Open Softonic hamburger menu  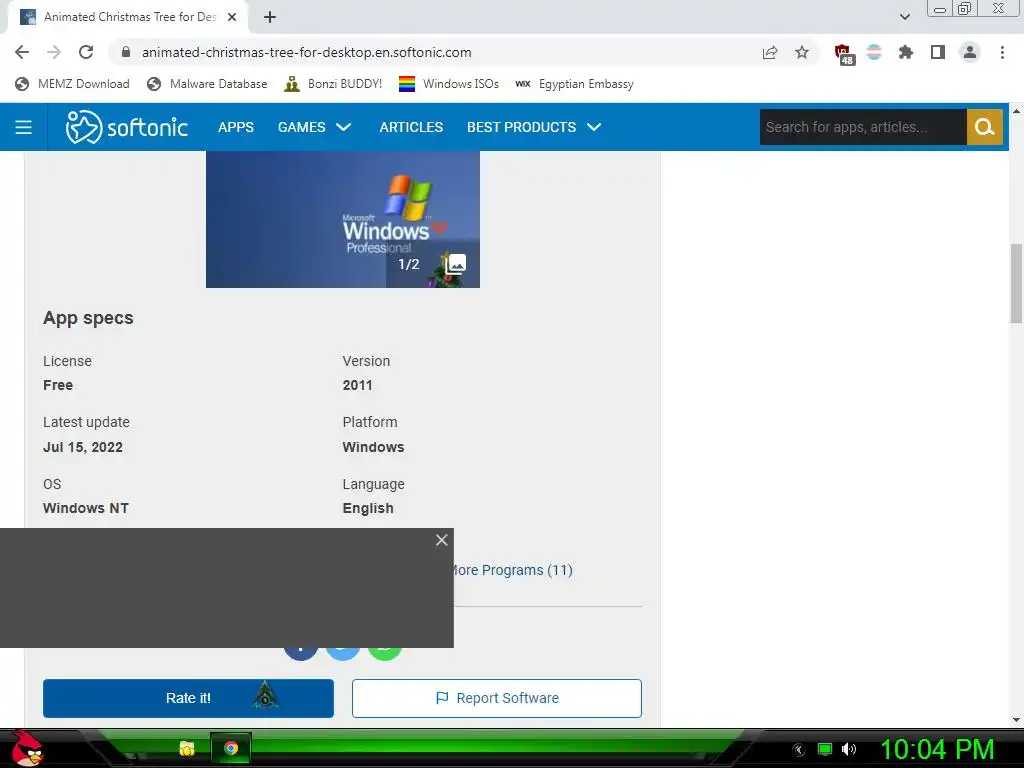coord(24,127)
